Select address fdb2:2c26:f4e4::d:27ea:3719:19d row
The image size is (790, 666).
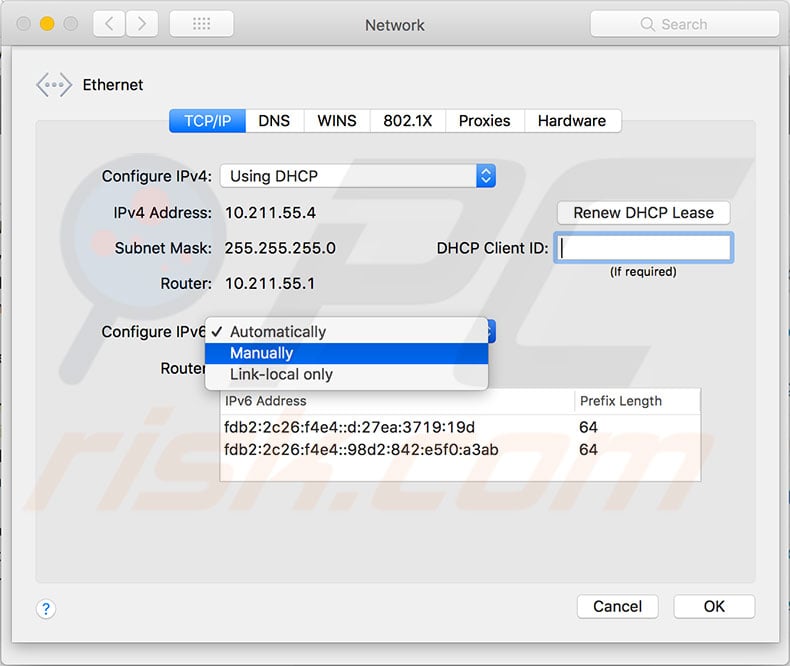coord(460,427)
